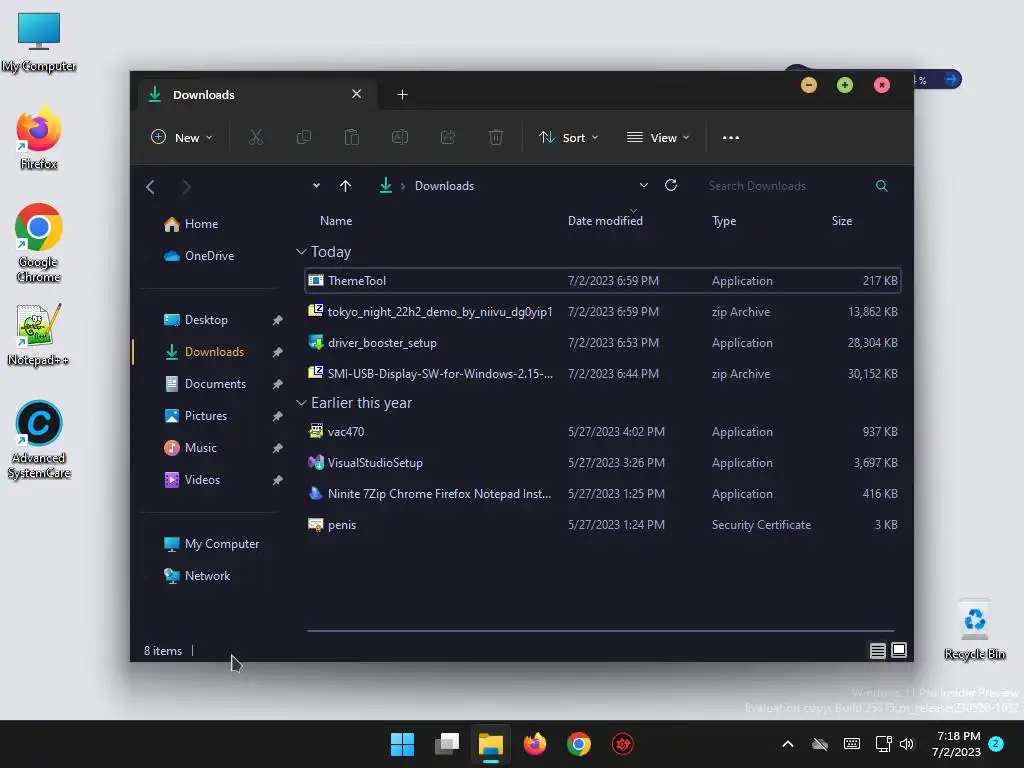Launch Chrome from the taskbar
Screen dimensions: 1024x768
pos(579,744)
